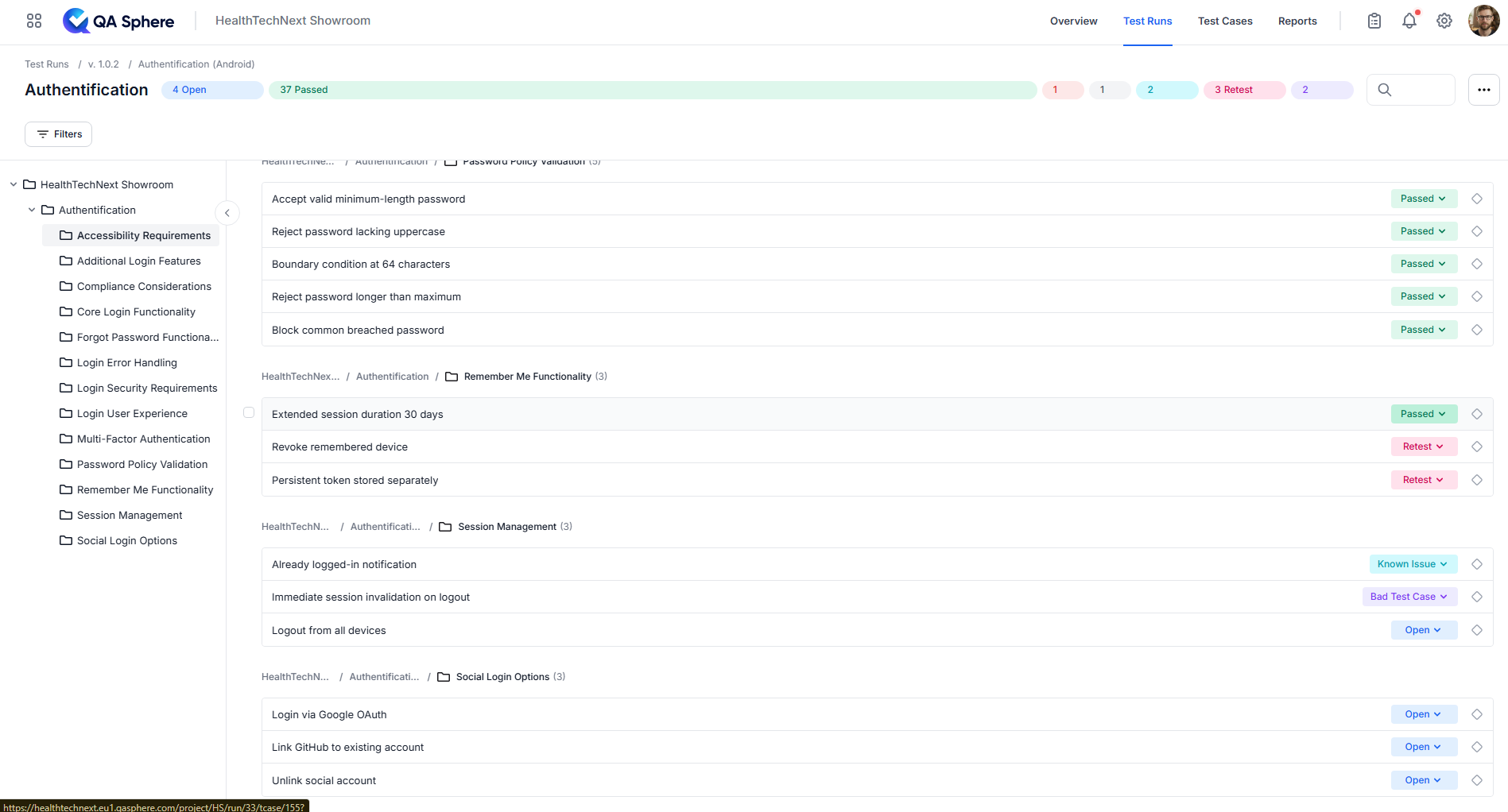Collapse the Authentification folder in tree
Image resolution: width=1508 pixels, height=812 pixels.
click(32, 210)
